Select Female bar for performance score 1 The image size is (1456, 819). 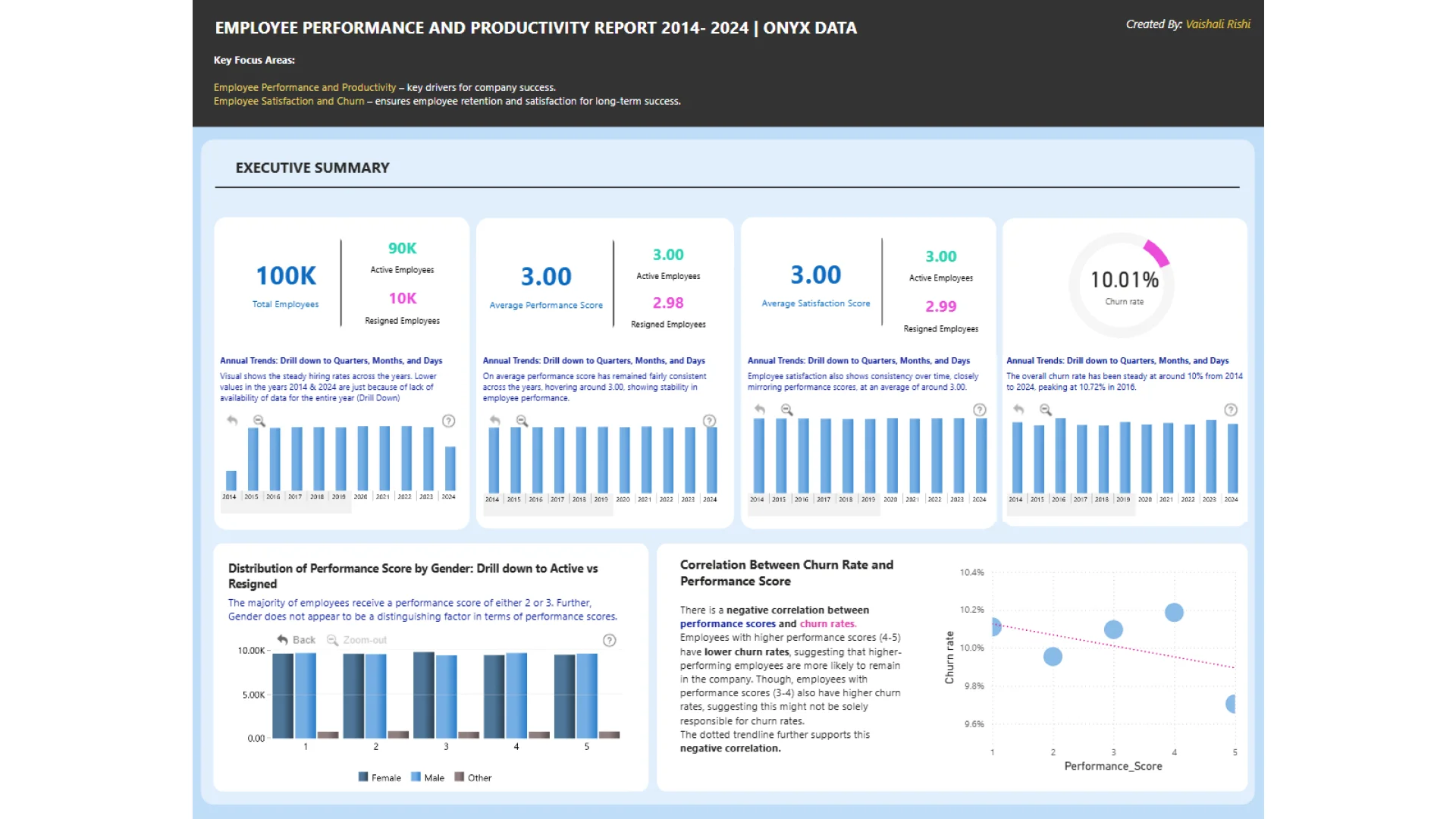point(283,695)
